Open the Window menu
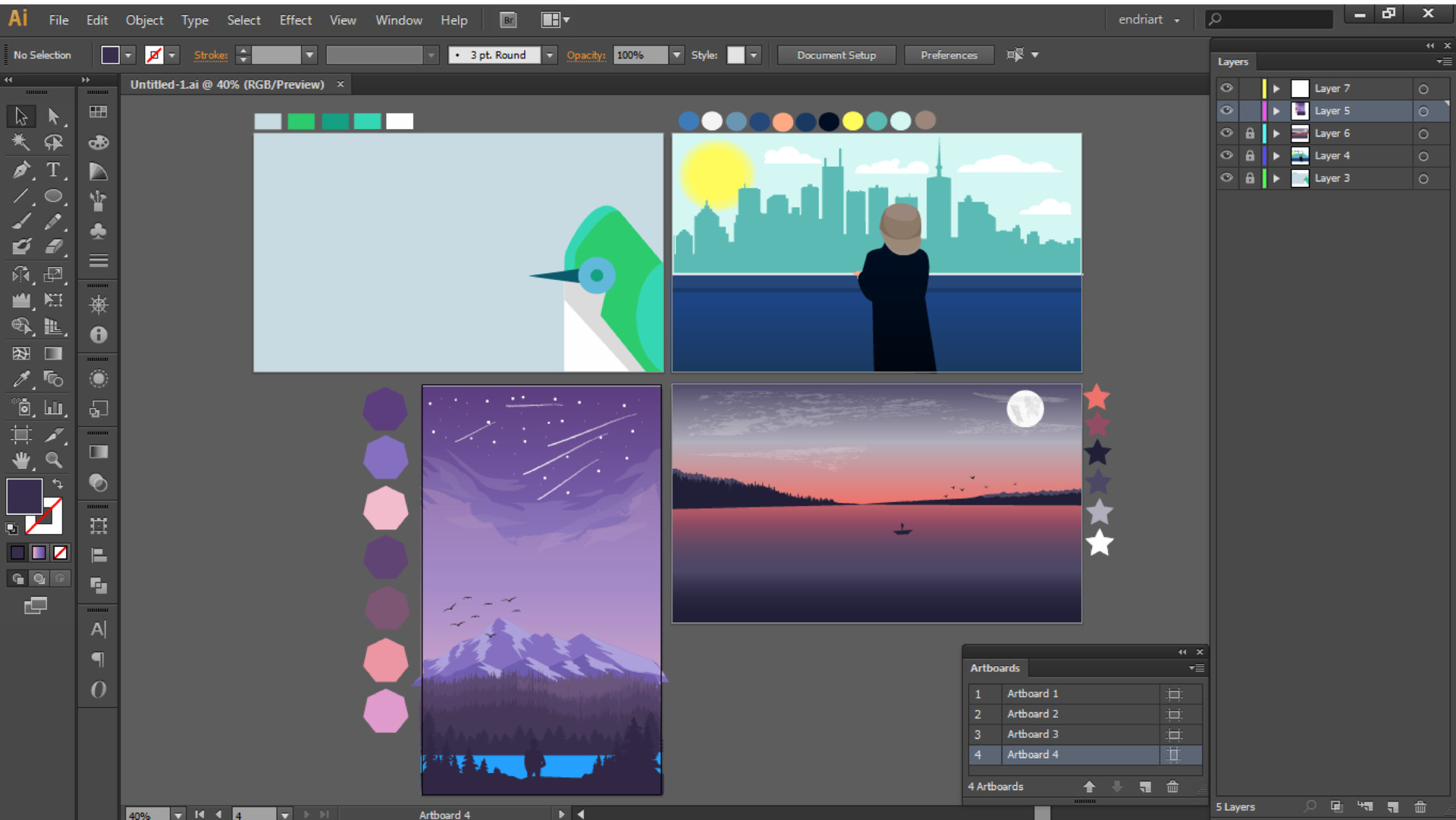 pyautogui.click(x=398, y=20)
